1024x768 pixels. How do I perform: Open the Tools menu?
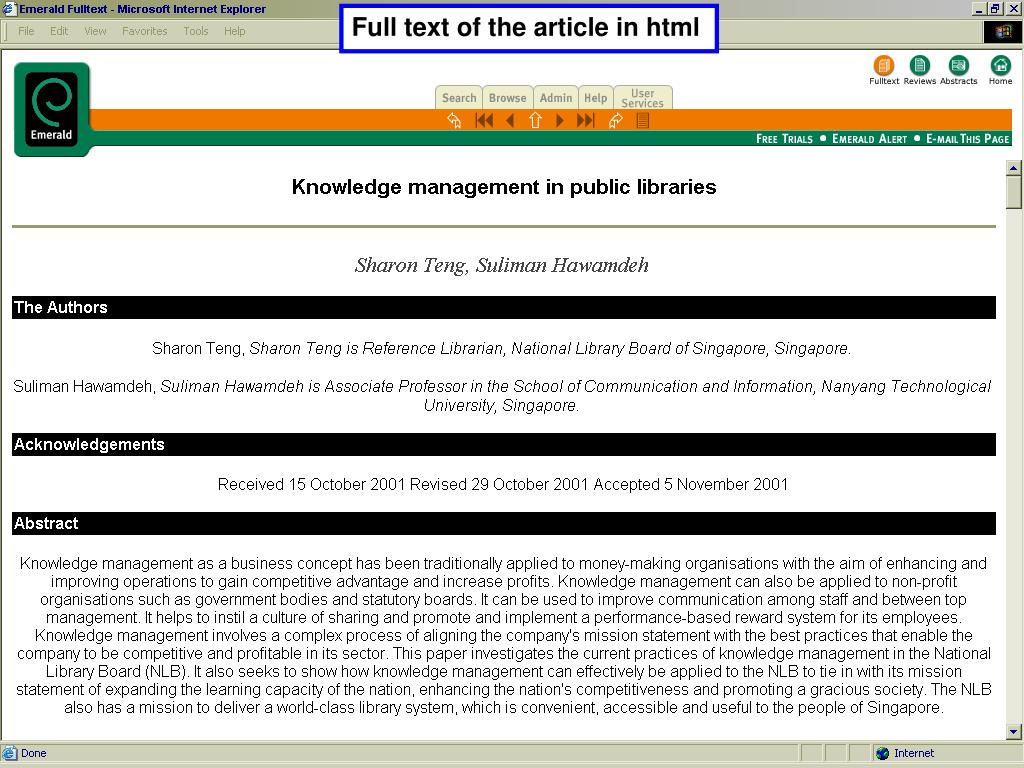tap(195, 31)
